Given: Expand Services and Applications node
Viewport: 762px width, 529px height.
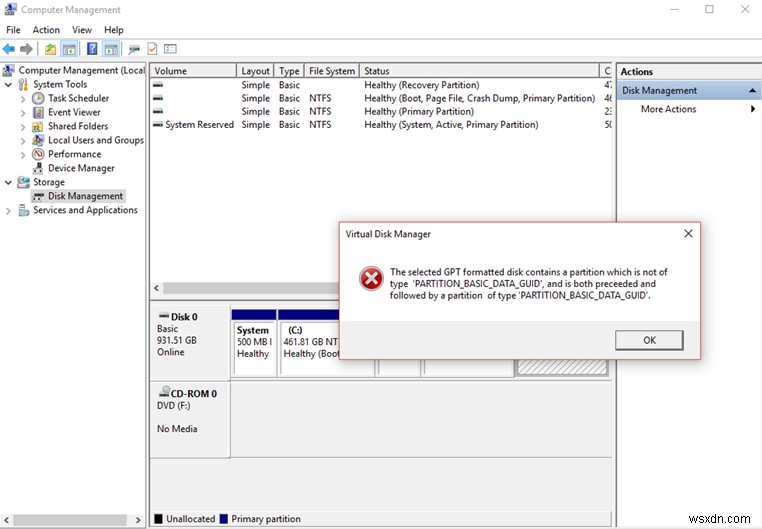Looking at the screenshot, I should [8, 211].
